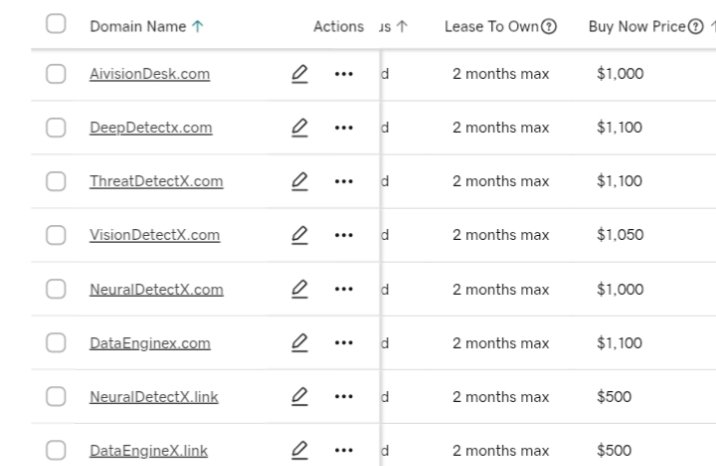Click the $1,100 price for DataEnginex.com
This screenshot has width=716, height=466.
point(620,343)
